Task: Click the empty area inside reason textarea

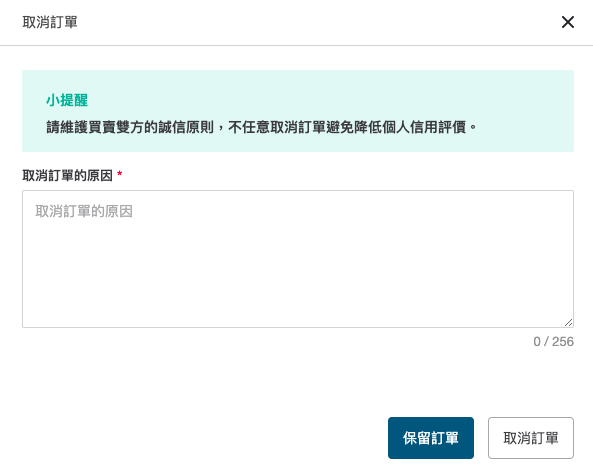Action: [298, 272]
